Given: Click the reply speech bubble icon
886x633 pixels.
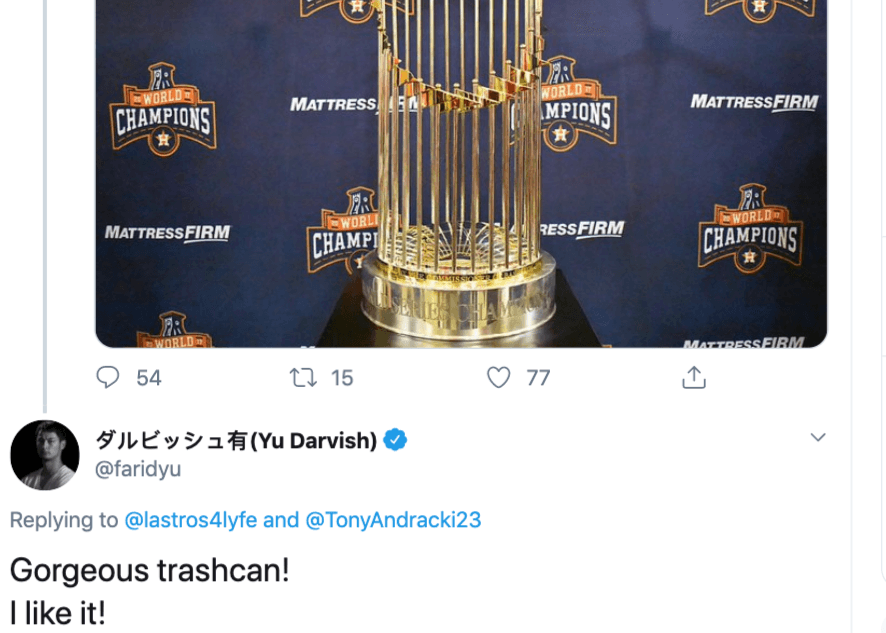Looking at the screenshot, I should pos(108,377).
